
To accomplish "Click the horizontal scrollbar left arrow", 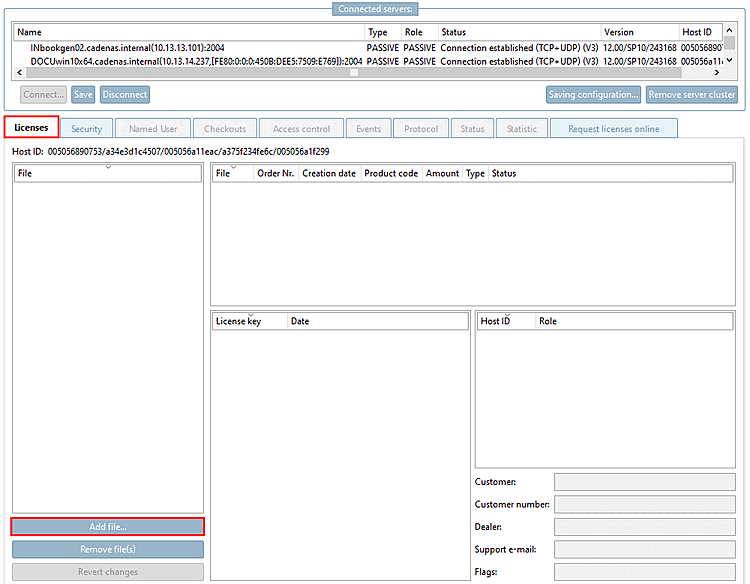I will coord(20,73).
